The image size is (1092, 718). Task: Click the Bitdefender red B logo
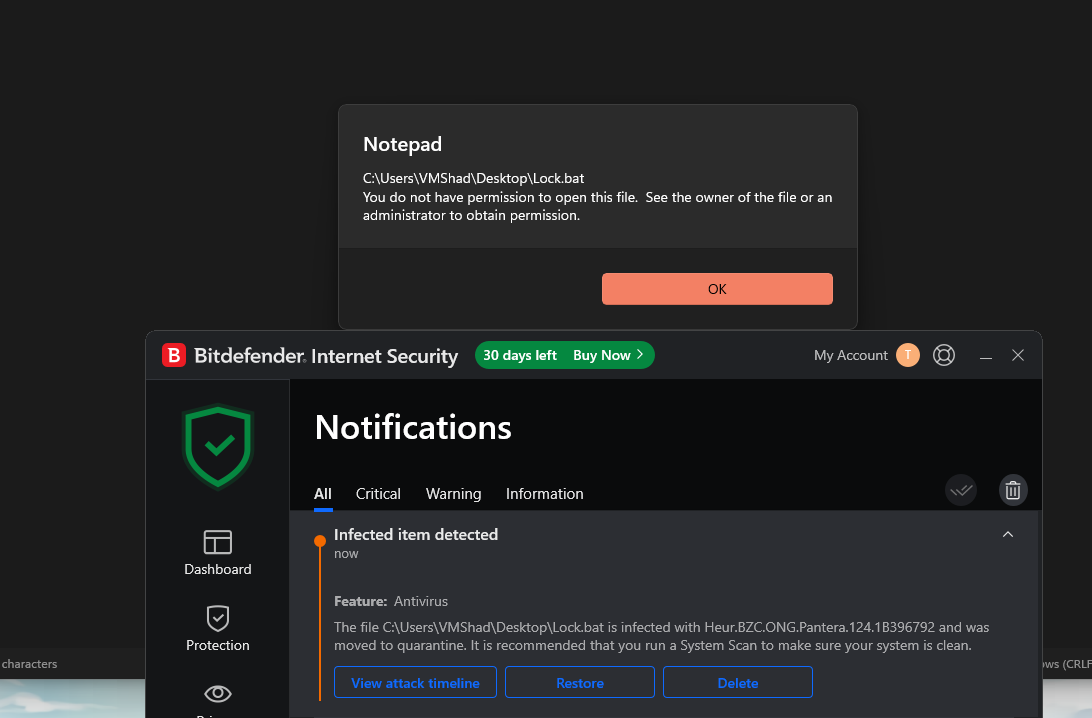coord(173,355)
